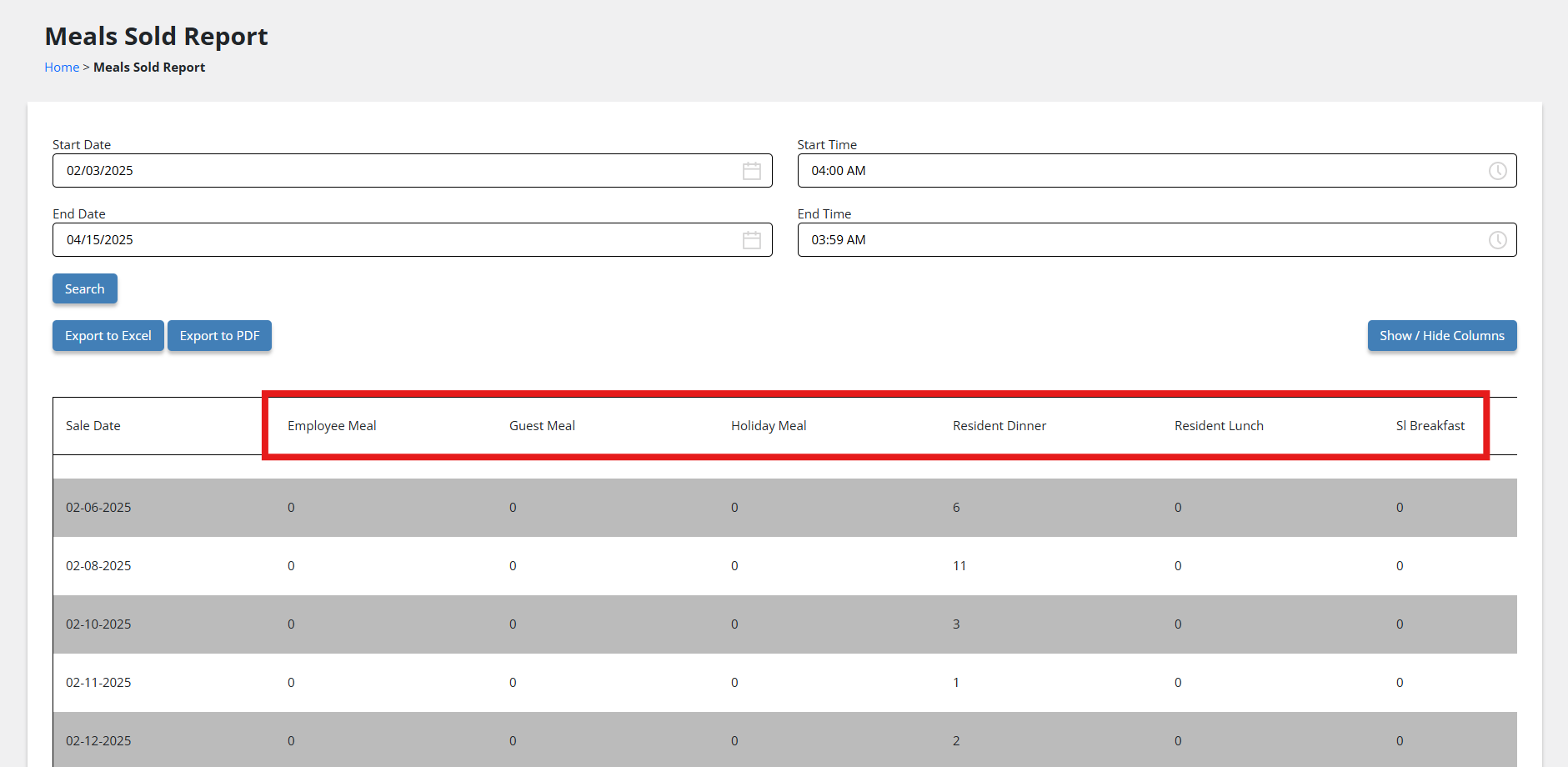Export the report to PDF
The image size is (1568, 767).
[220, 336]
